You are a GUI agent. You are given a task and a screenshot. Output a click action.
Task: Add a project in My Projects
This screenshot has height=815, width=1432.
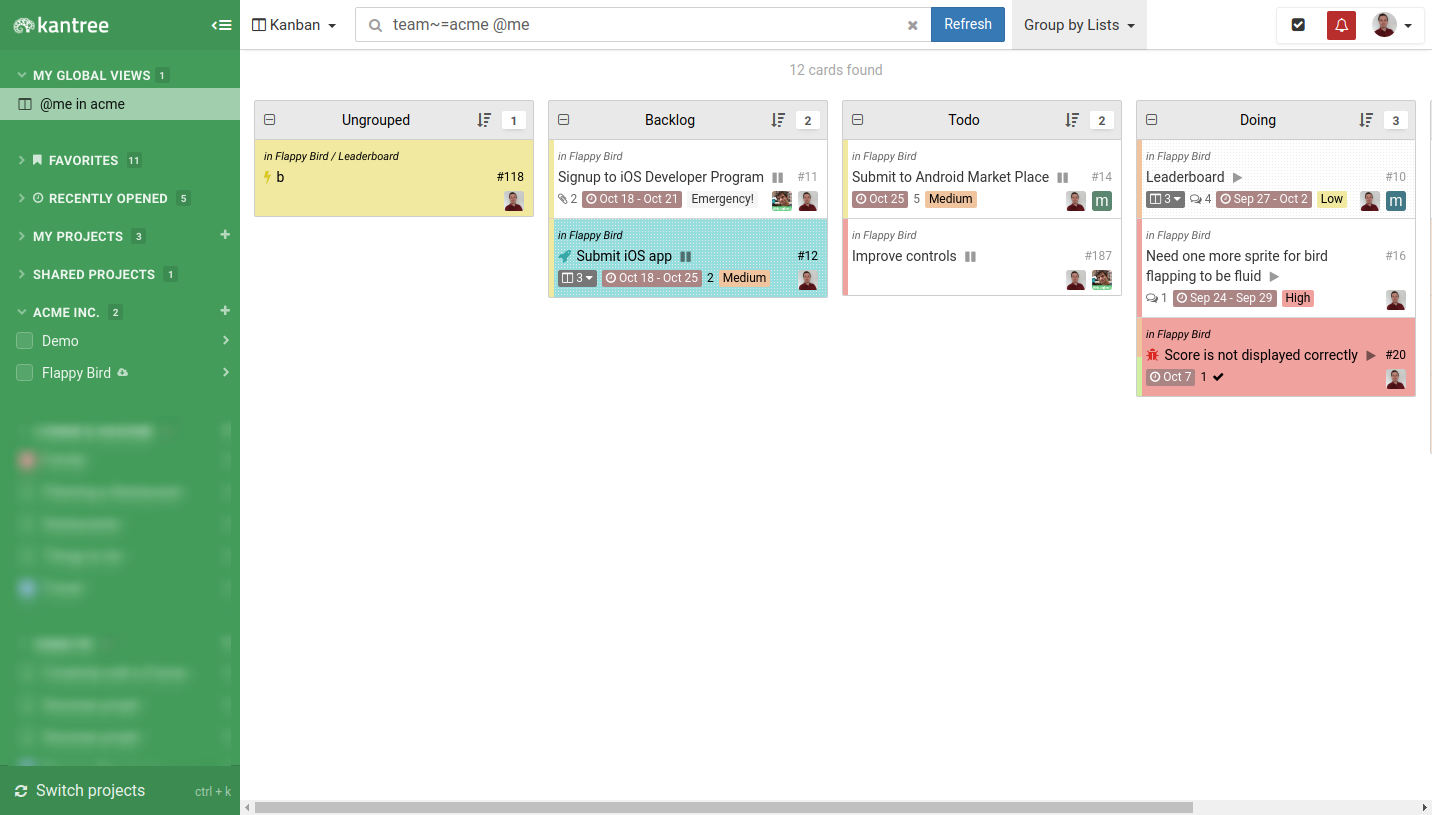[x=225, y=235]
